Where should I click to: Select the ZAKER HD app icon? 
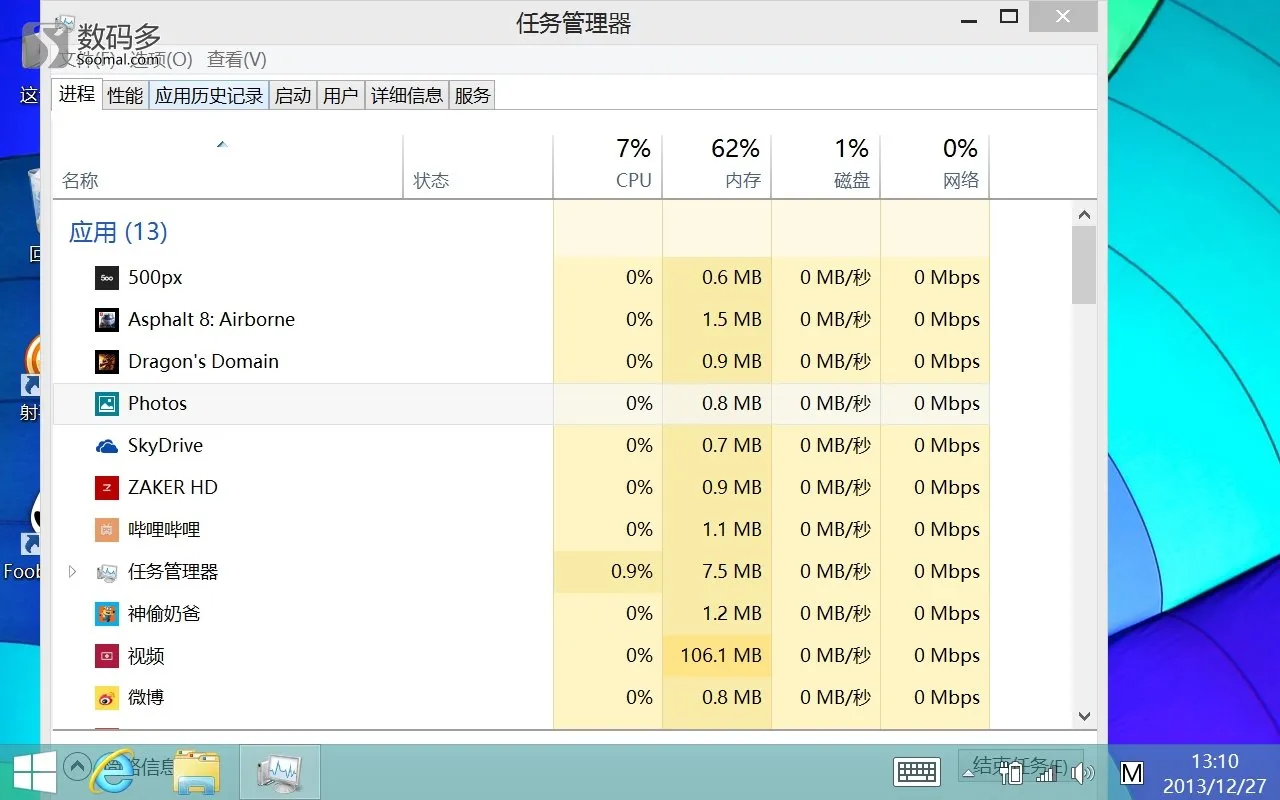(107, 488)
